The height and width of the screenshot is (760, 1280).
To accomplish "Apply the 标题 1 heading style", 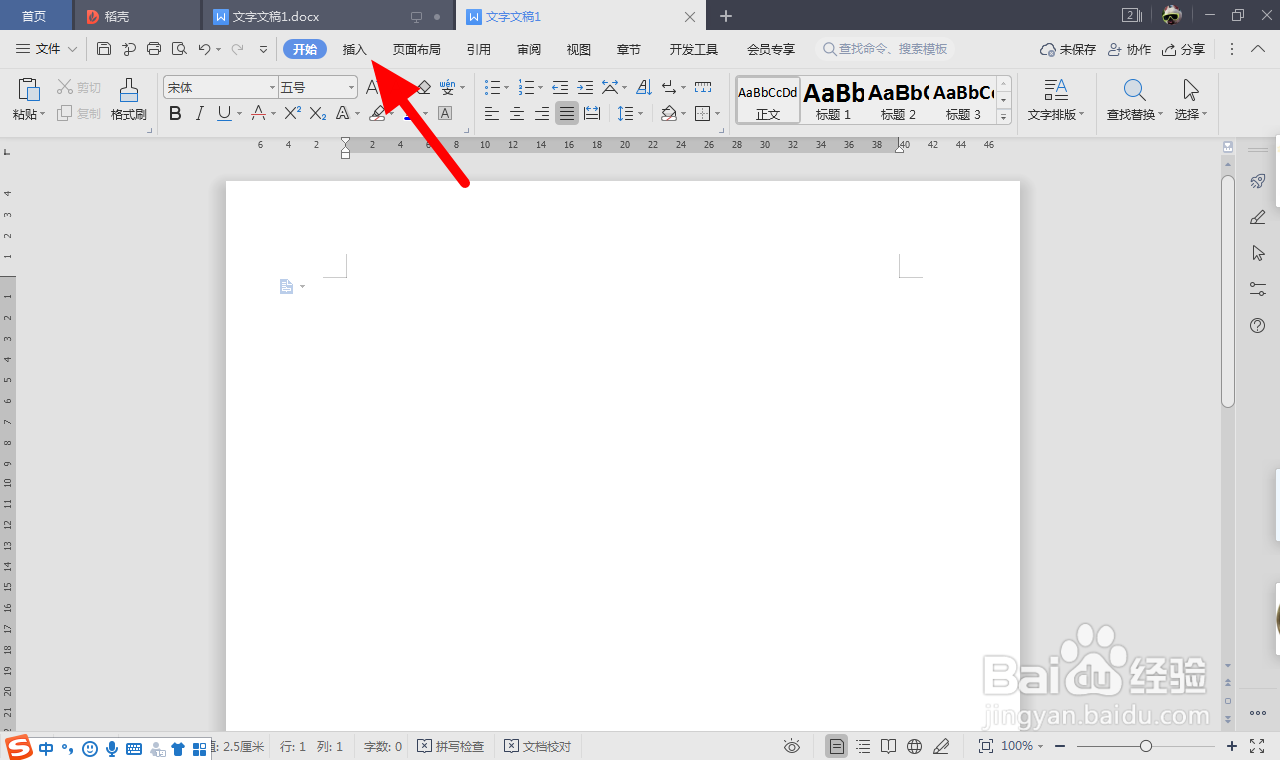I will (x=833, y=100).
